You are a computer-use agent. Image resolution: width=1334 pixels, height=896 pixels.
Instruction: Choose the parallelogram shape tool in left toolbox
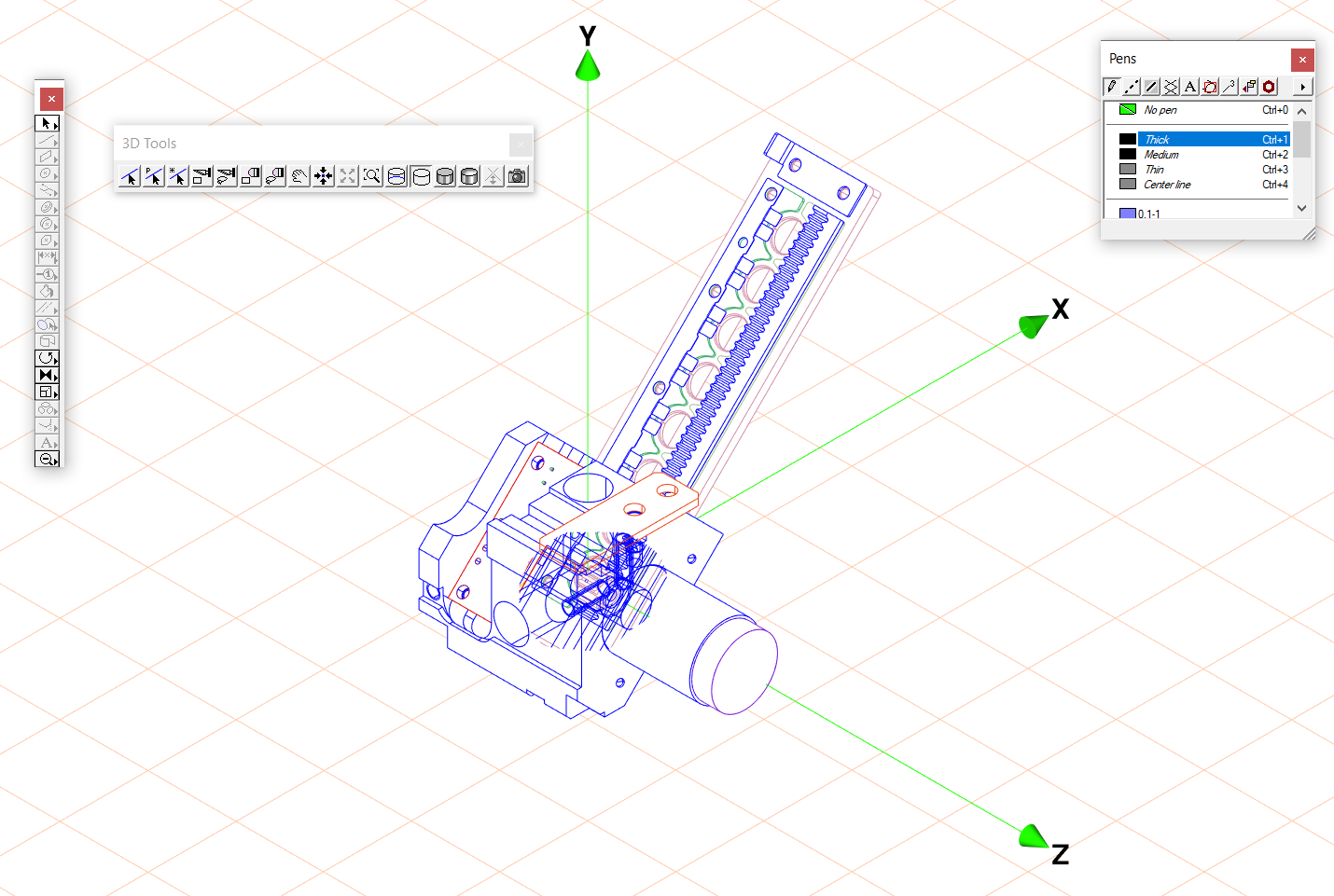click(45, 157)
